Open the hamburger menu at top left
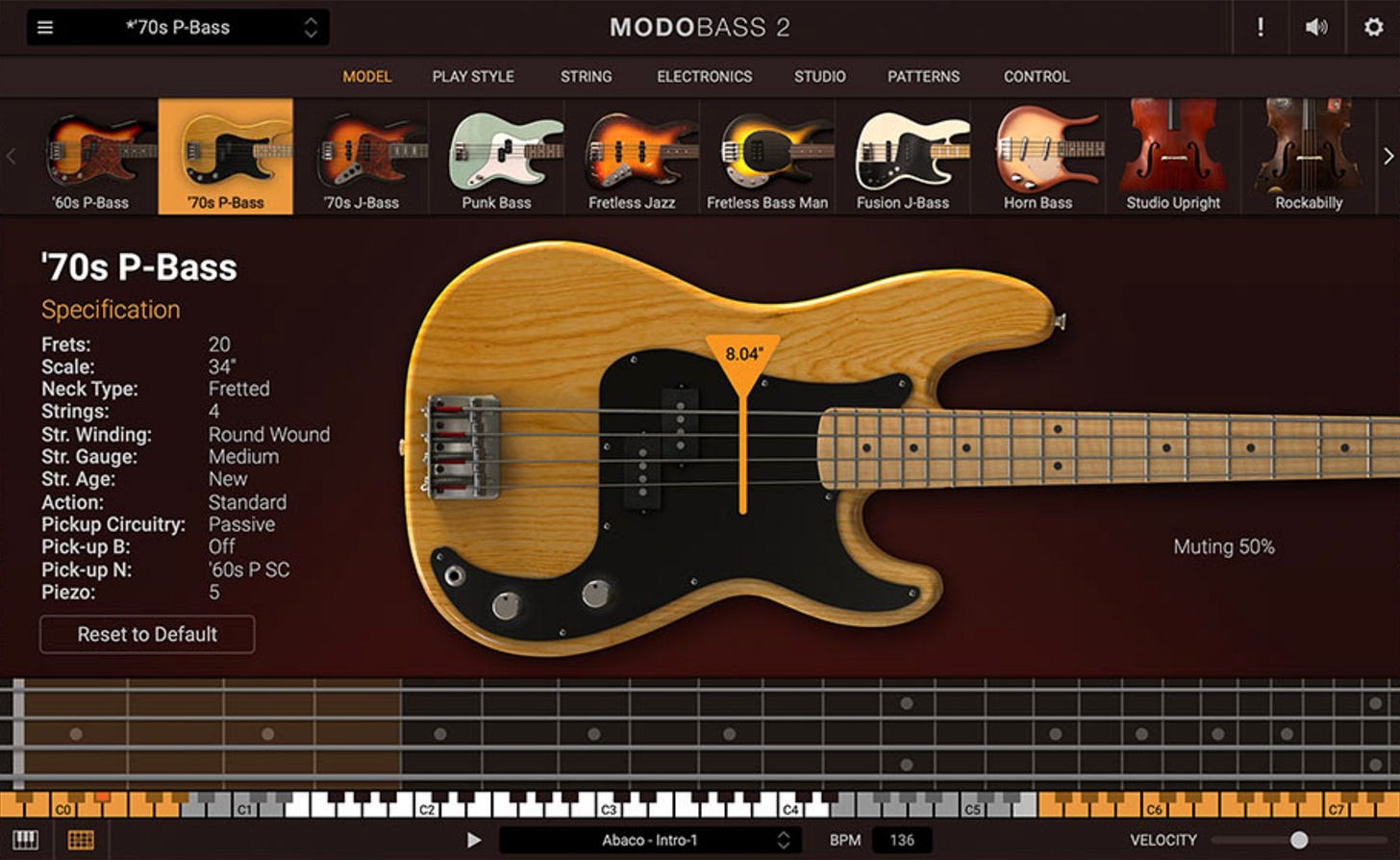Screen dimensions: 1400x860 tap(44, 27)
